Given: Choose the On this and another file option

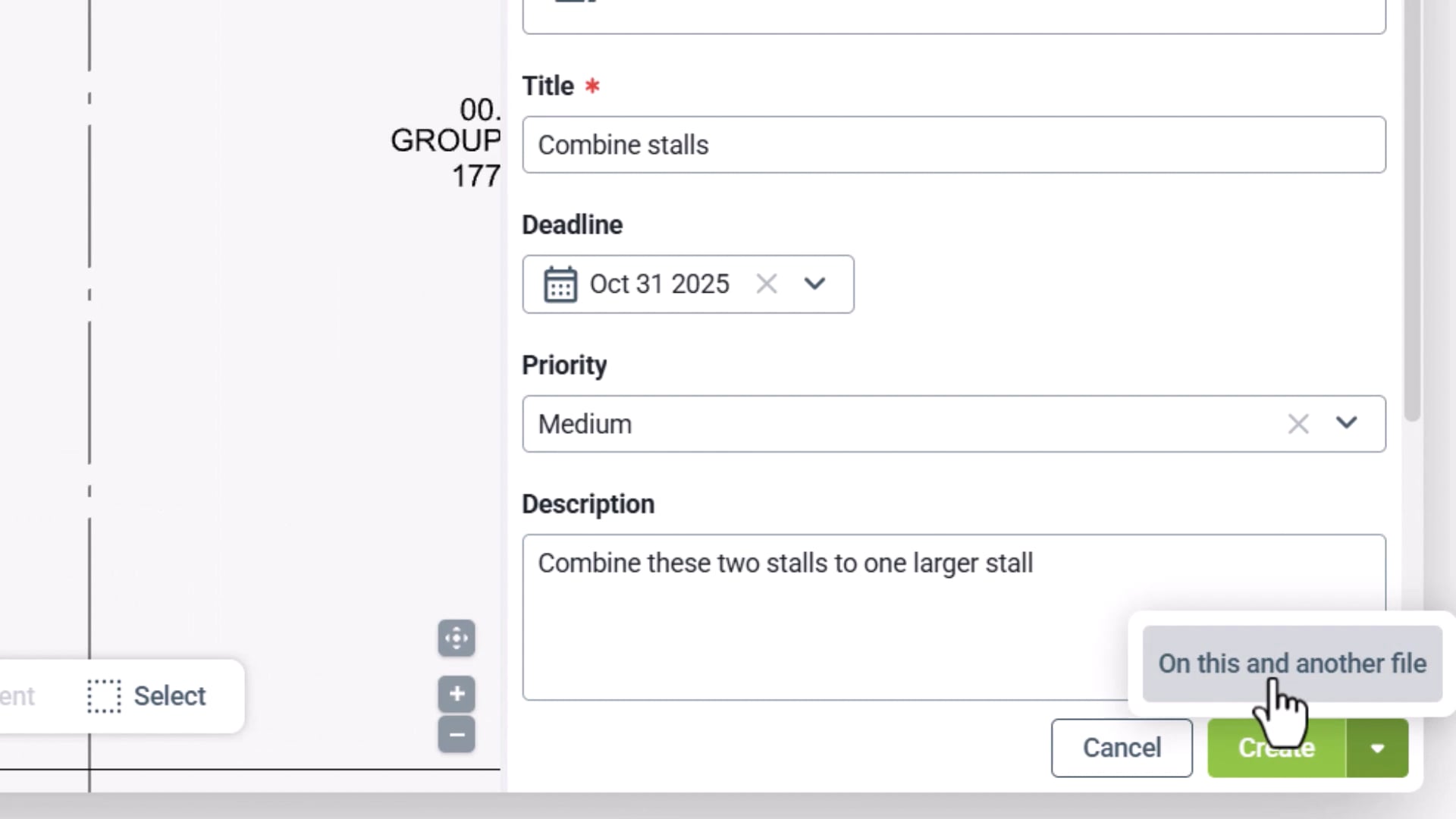Looking at the screenshot, I should click(x=1291, y=663).
